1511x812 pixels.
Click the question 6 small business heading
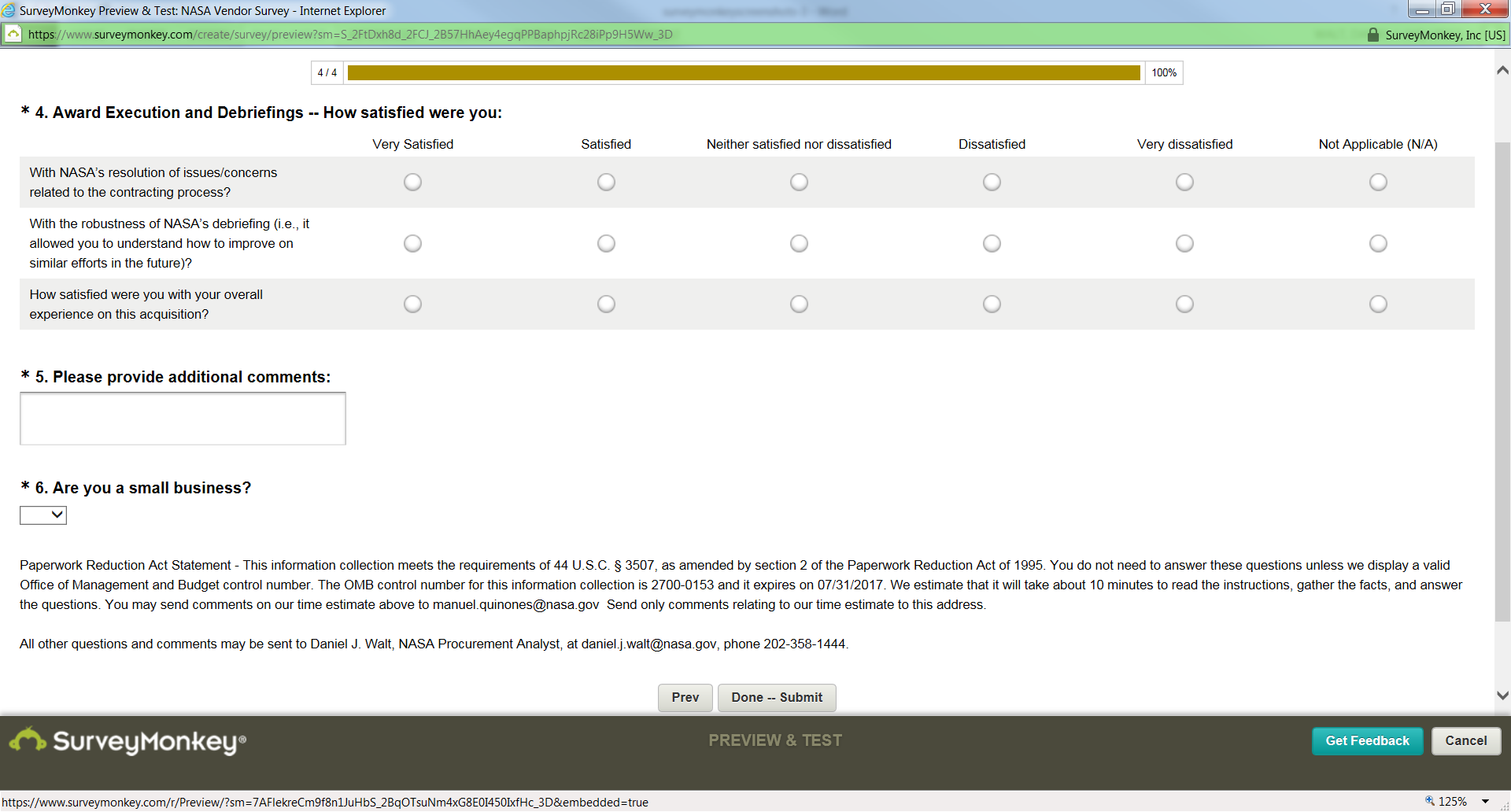coord(142,488)
